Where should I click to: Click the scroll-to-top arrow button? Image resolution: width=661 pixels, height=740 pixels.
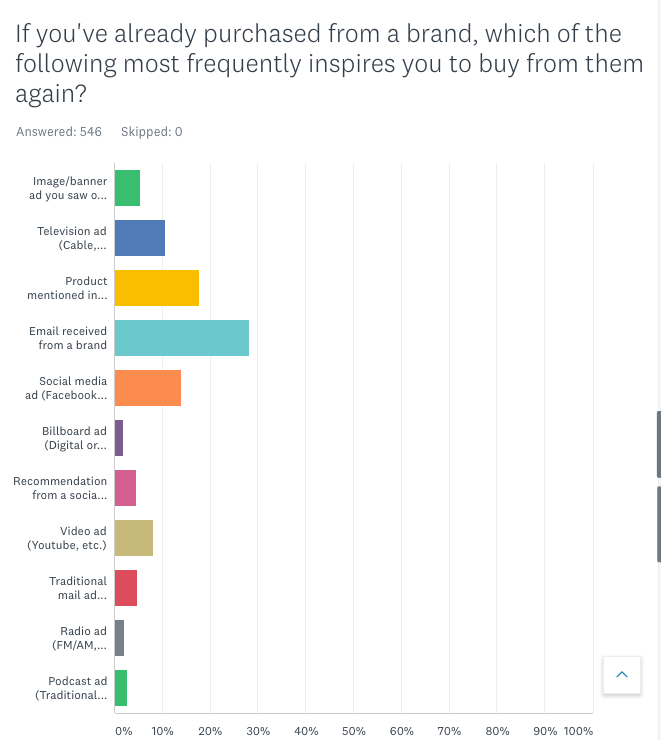coord(621,676)
